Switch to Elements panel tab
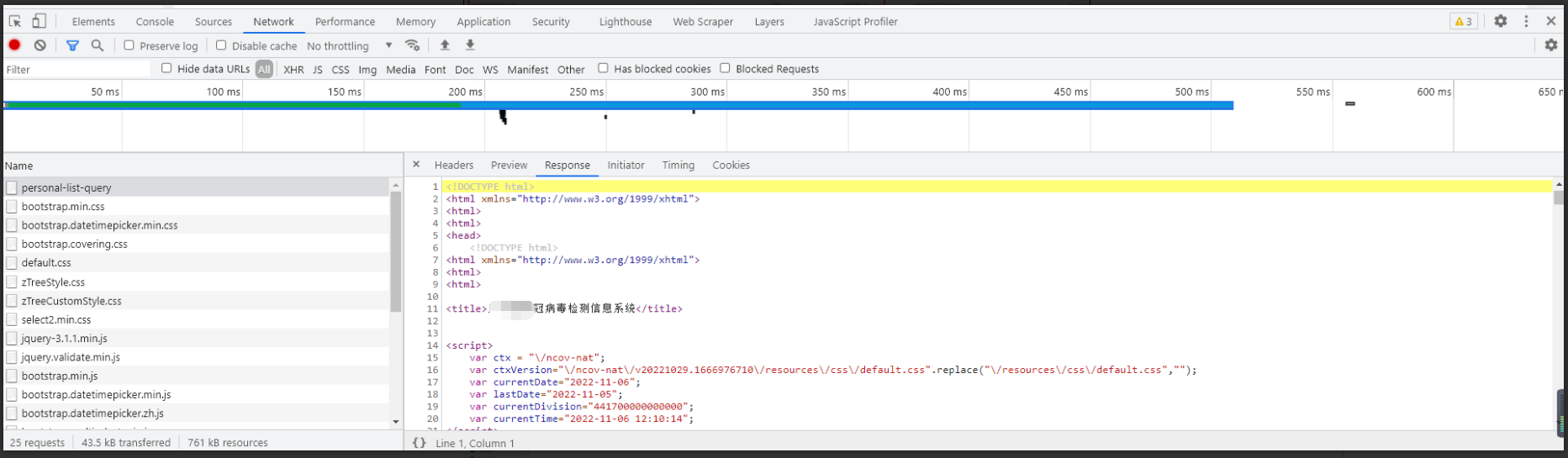1568x458 pixels. point(93,22)
